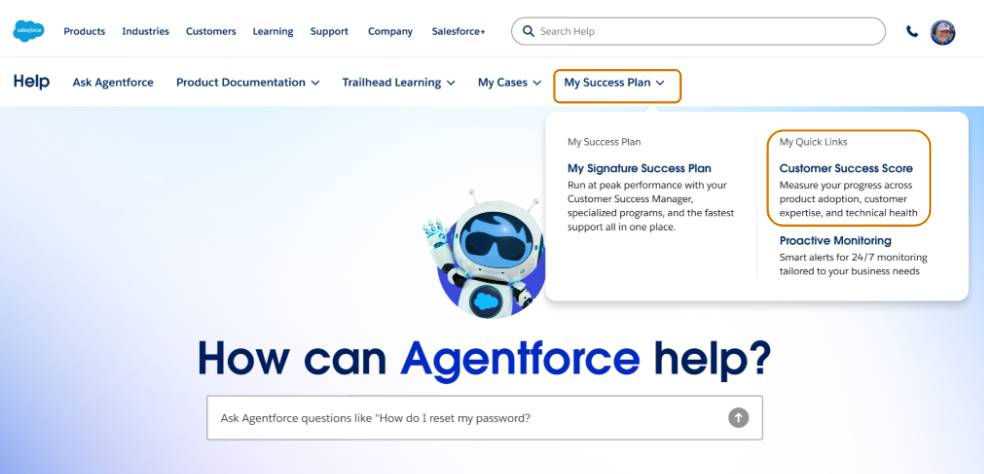
Task: Go to Ask Agentforce
Action: [x=113, y=82]
